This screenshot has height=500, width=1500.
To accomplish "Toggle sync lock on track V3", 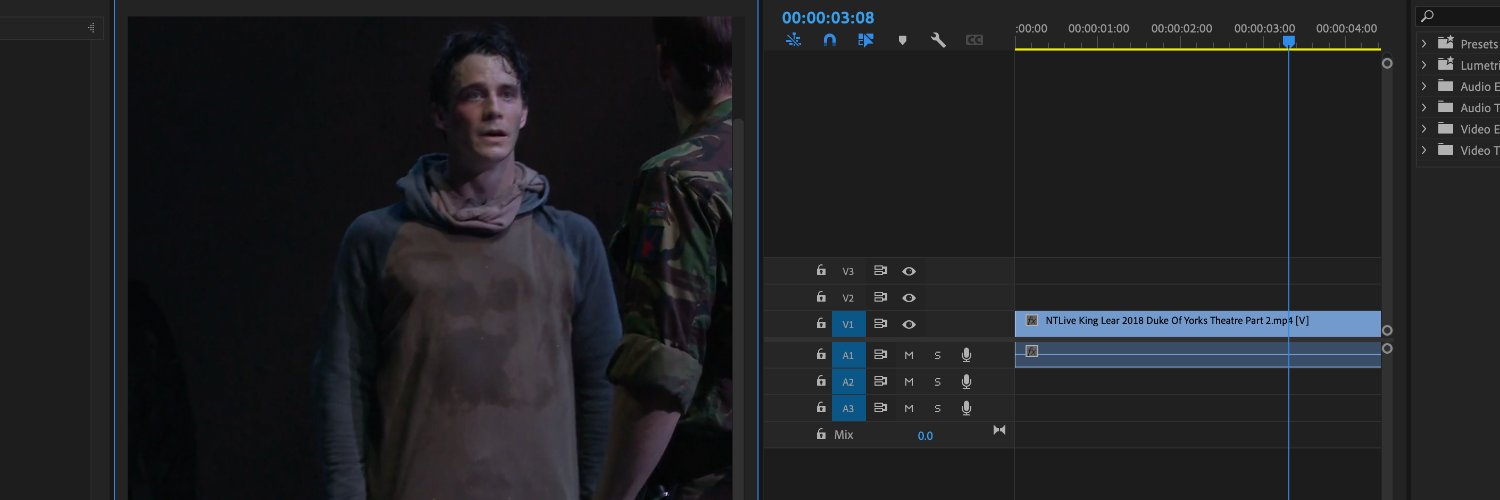I will (881, 270).
